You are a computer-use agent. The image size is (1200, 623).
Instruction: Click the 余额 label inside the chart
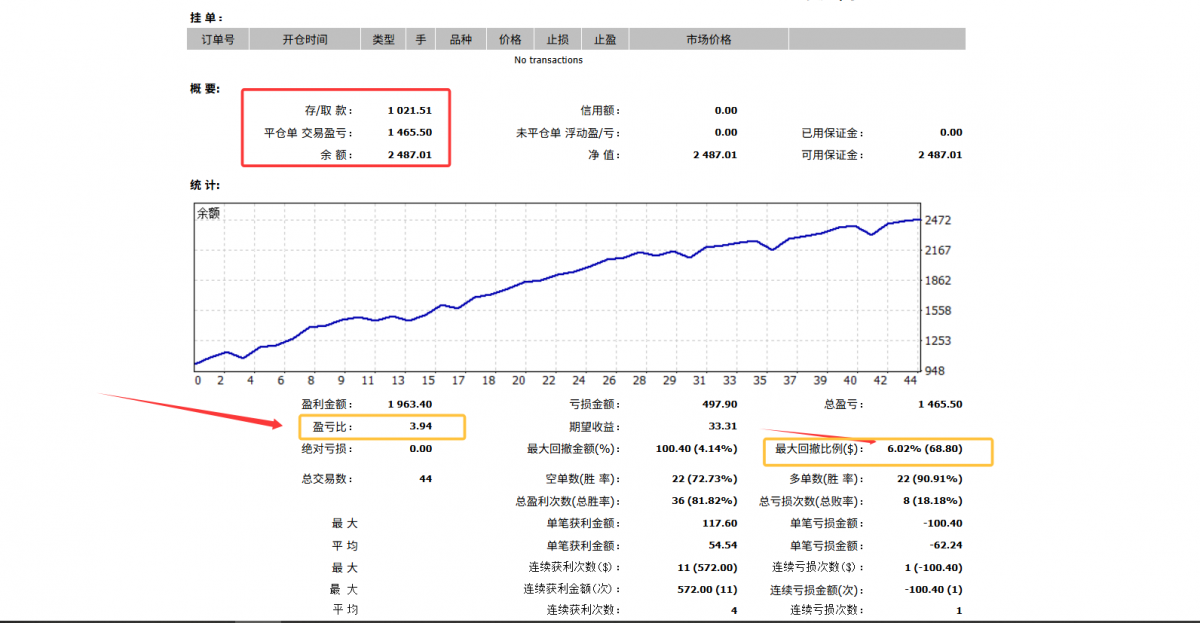click(208, 213)
